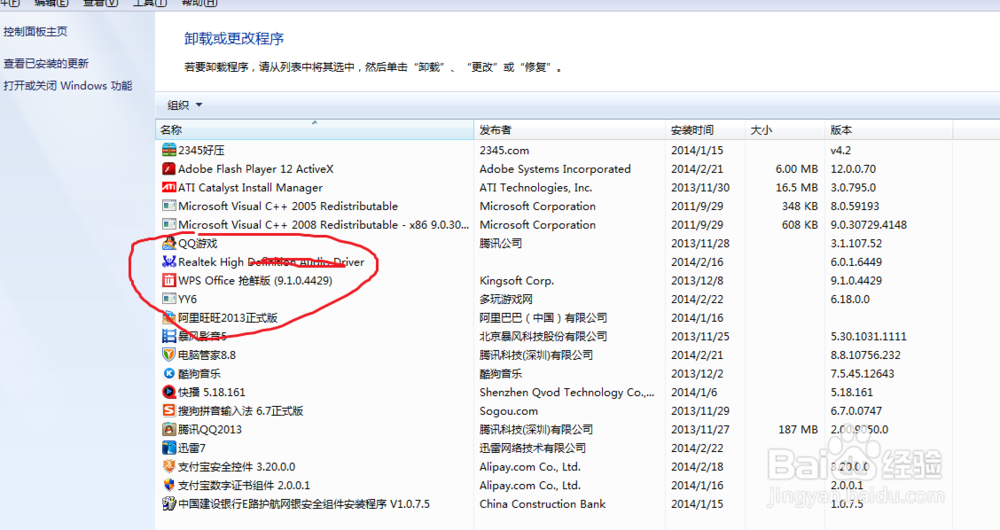
Task: Click the 16.5 MB size cell
Action: click(x=796, y=187)
